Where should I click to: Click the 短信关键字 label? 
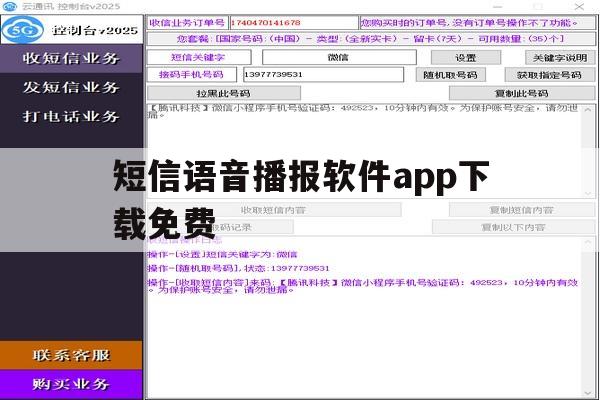(198, 57)
